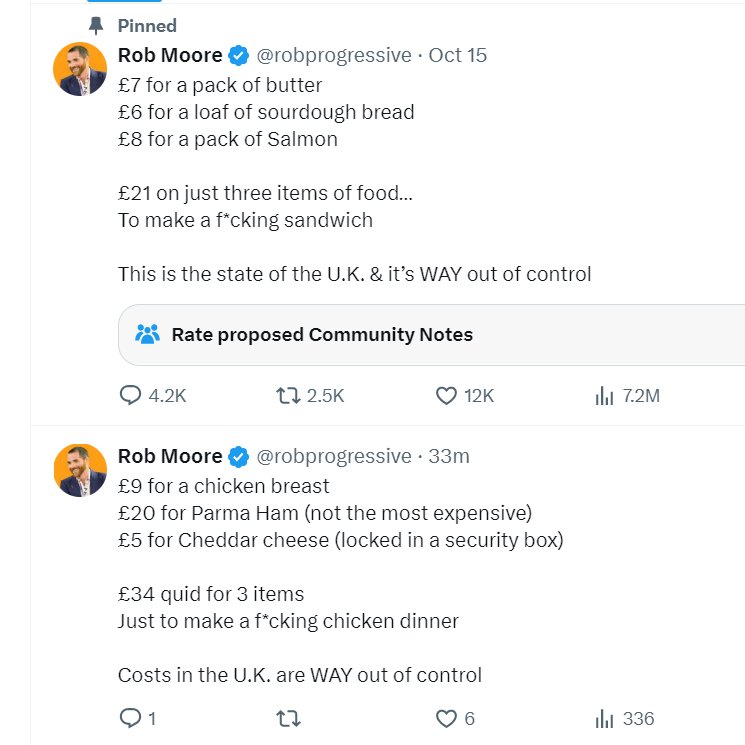
Task: View analytics showing 7.2M views
Action: pyautogui.click(x=627, y=395)
